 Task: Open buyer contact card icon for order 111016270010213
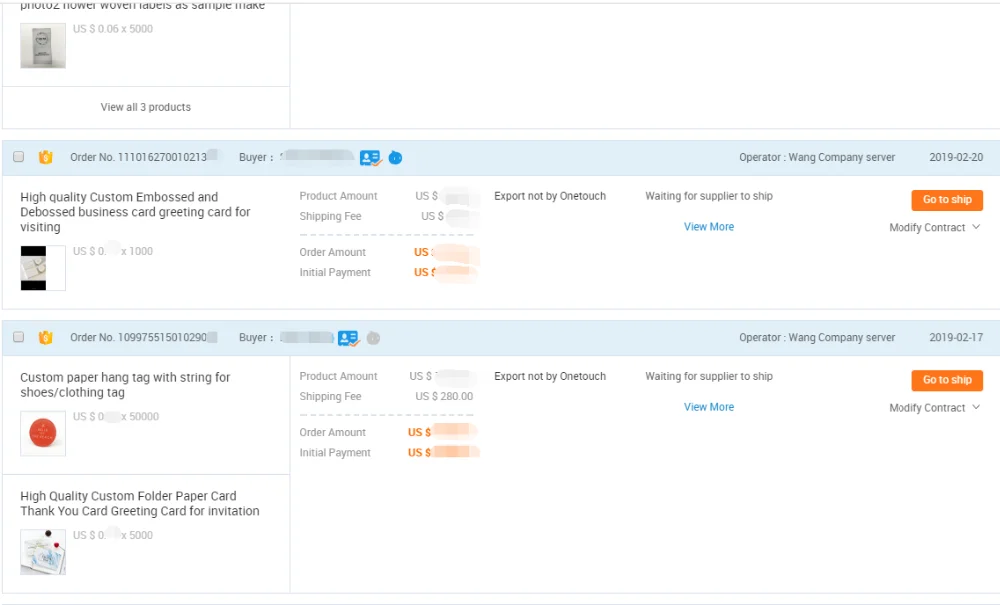tap(370, 158)
